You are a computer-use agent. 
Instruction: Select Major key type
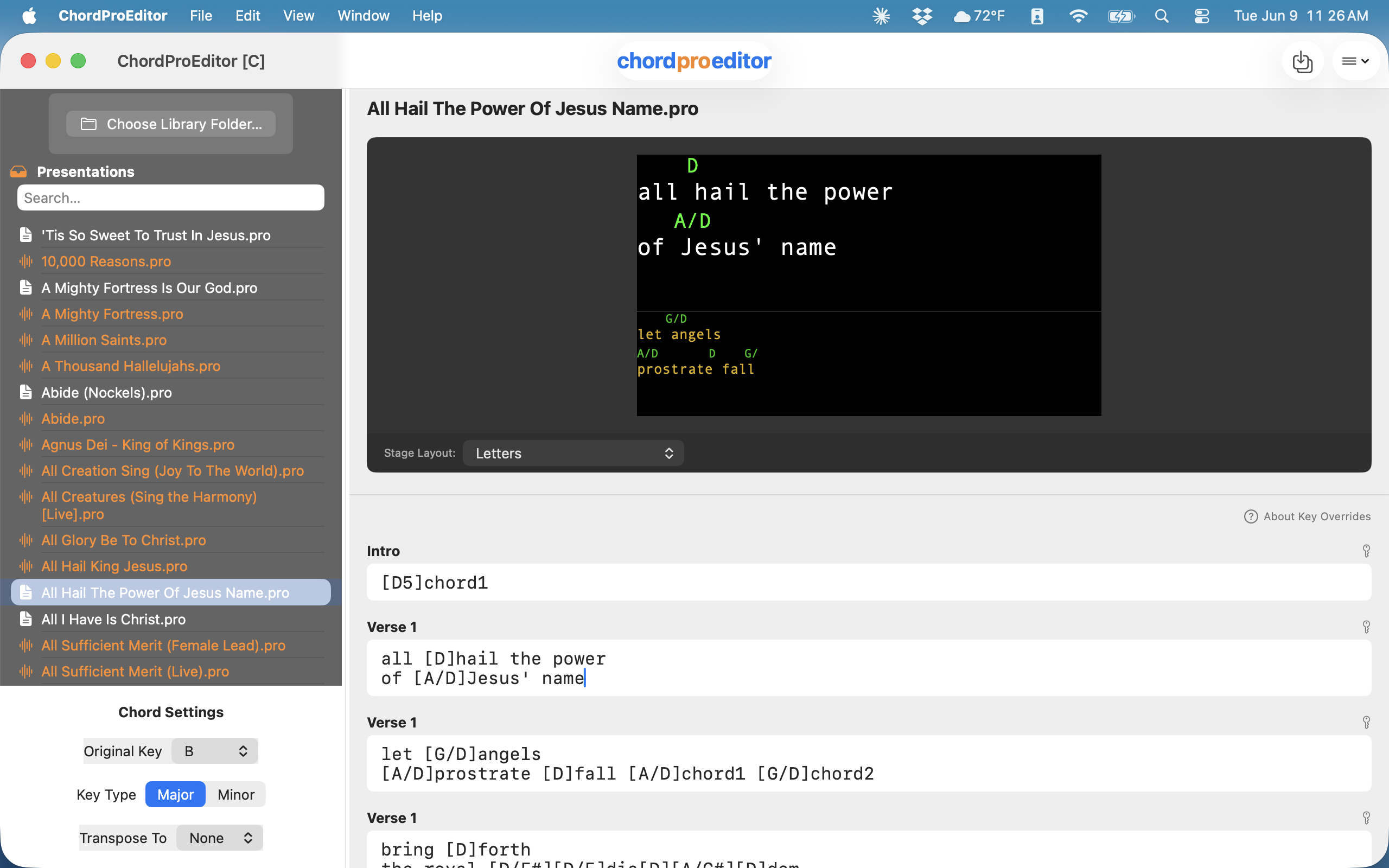175,795
